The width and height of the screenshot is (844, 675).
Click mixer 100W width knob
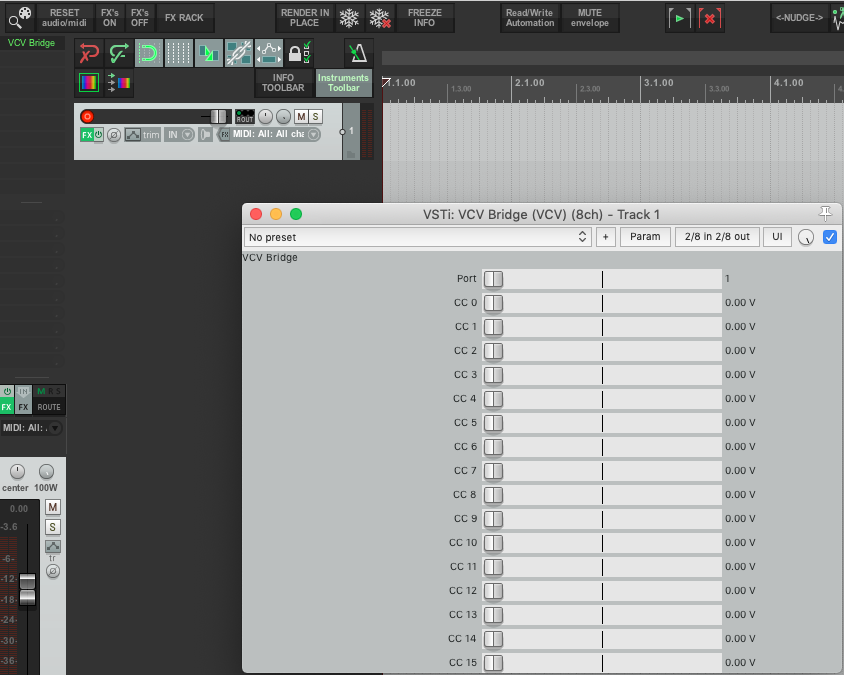point(46,472)
